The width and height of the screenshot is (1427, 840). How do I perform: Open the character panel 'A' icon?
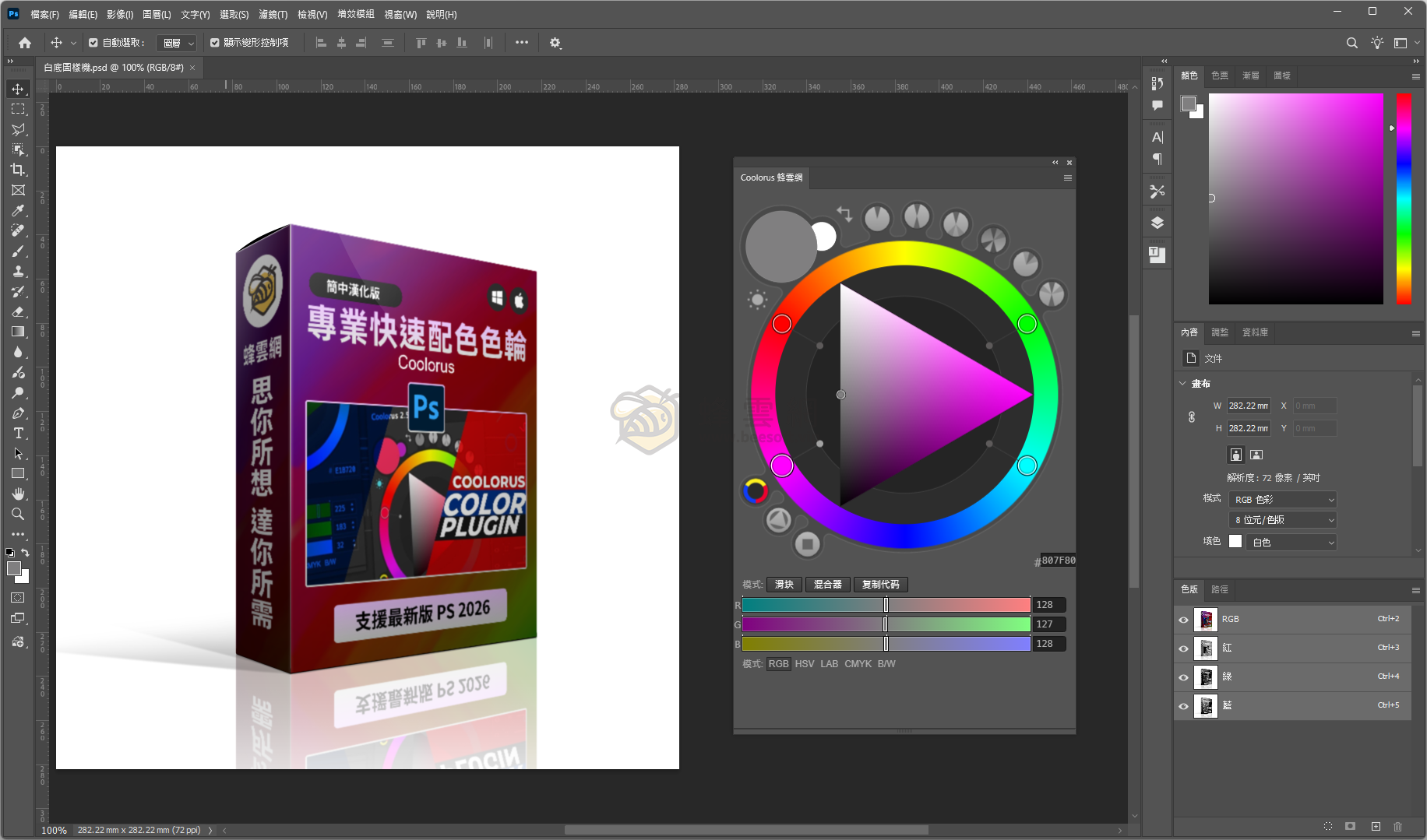(1157, 137)
